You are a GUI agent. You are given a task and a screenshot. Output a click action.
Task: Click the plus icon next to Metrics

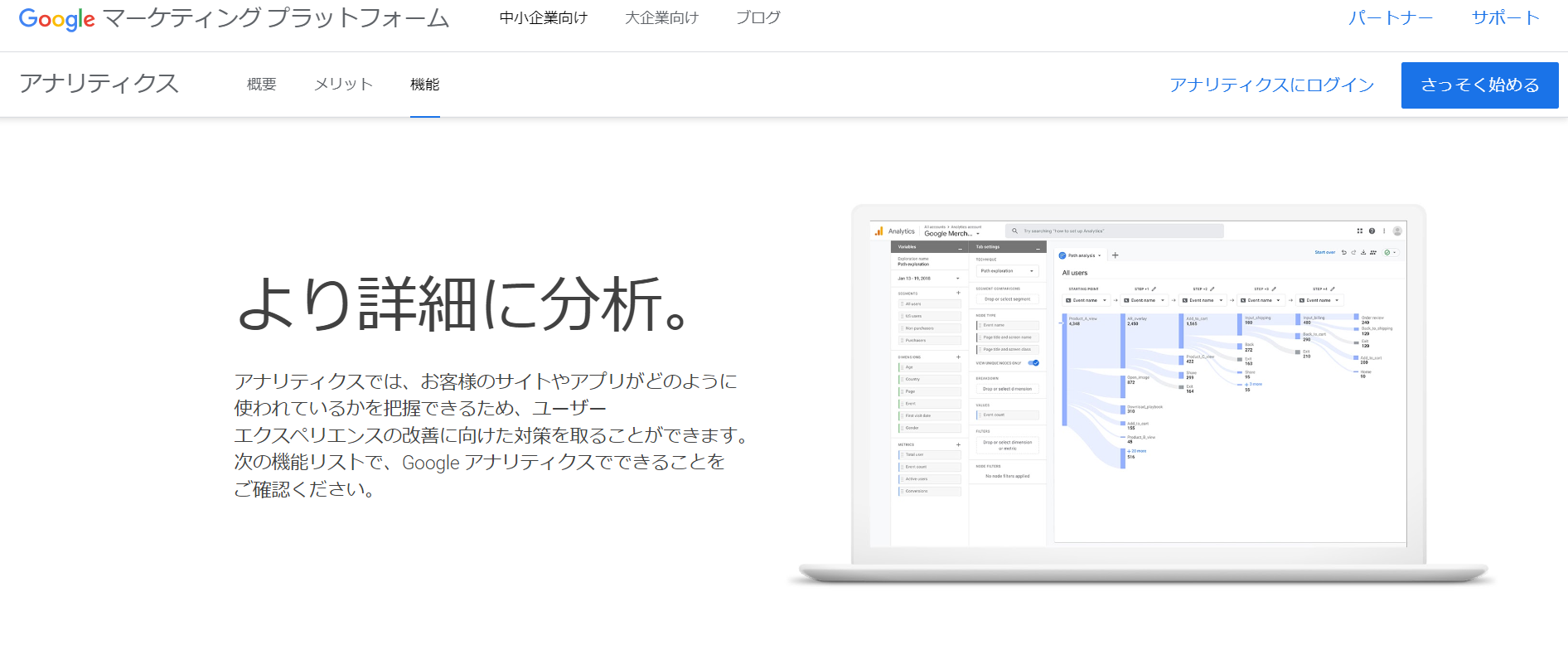pos(958,445)
